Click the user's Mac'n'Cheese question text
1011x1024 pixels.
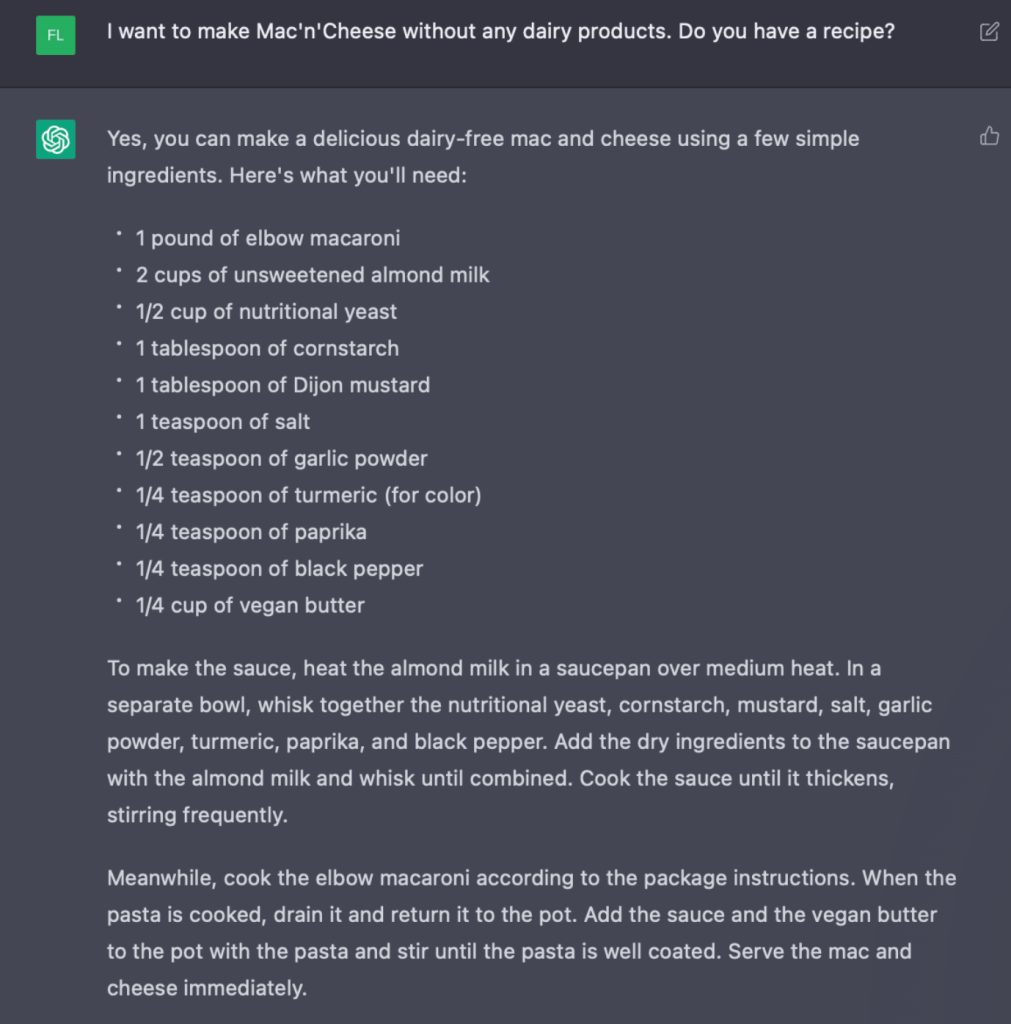(500, 32)
